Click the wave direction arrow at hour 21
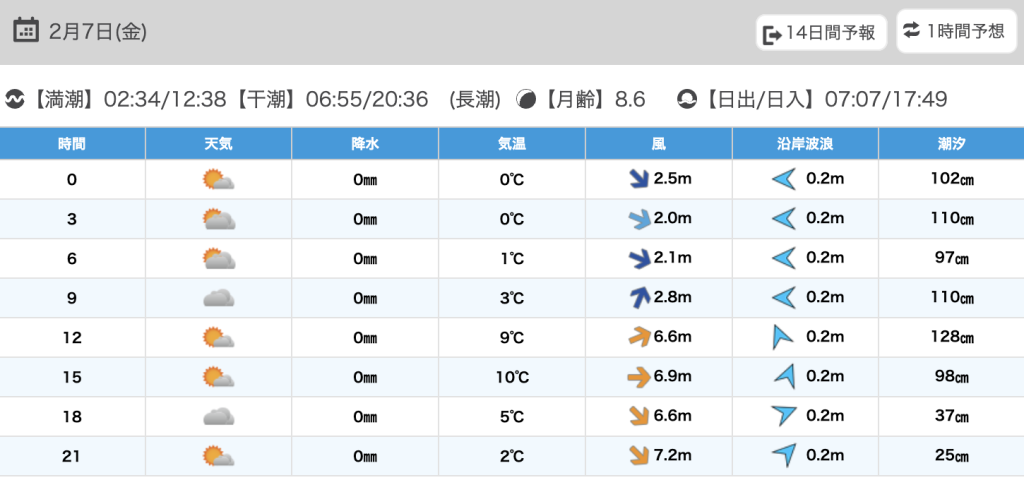Viewport: 1024px width, 480px height. (x=784, y=456)
